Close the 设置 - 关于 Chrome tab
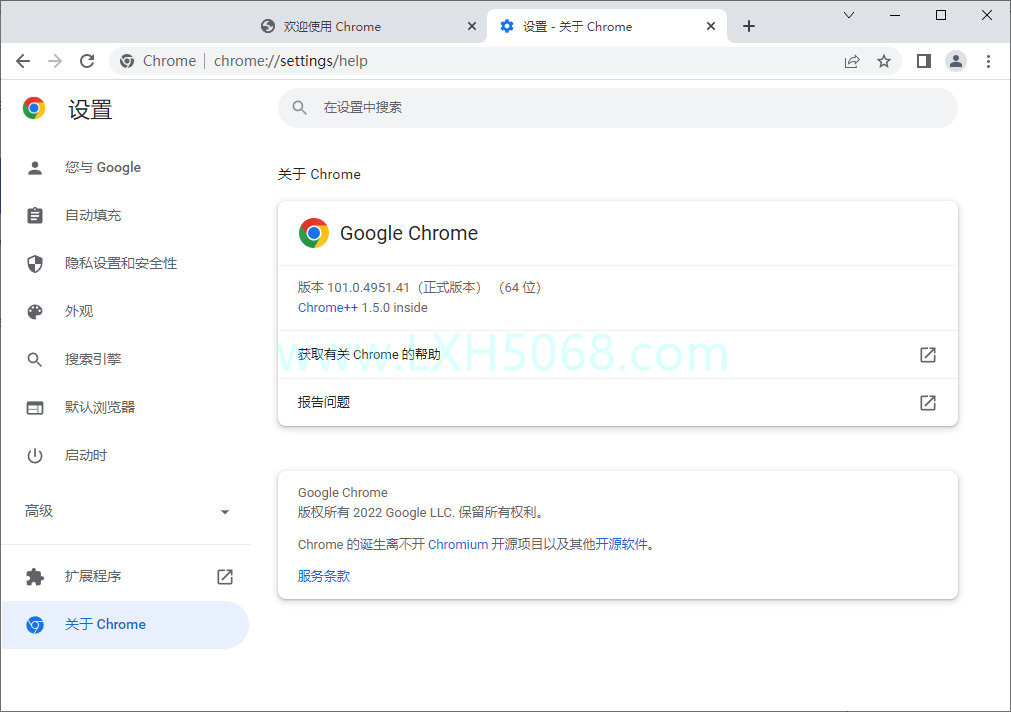The width and height of the screenshot is (1011, 712). point(711,26)
